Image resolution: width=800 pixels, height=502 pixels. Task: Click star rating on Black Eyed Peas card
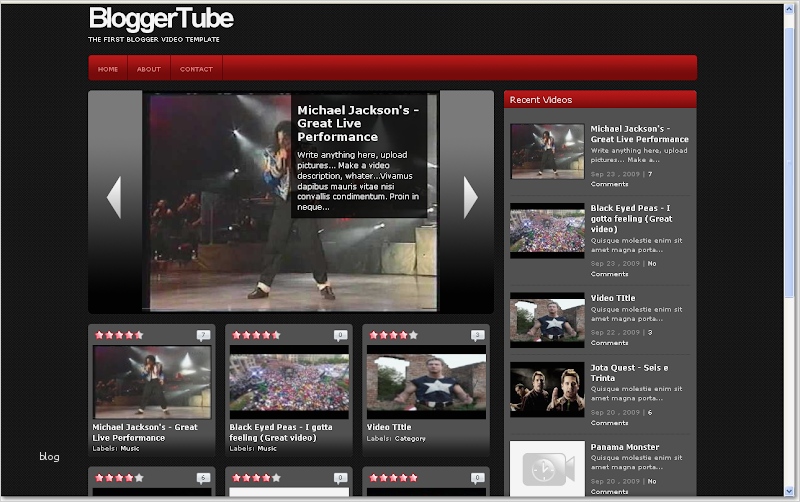point(256,335)
